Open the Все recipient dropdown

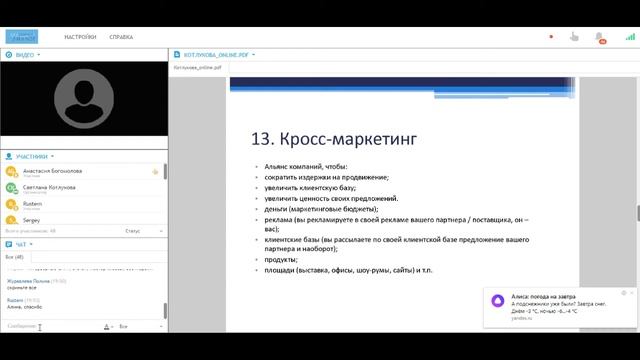pyautogui.click(x=141, y=327)
